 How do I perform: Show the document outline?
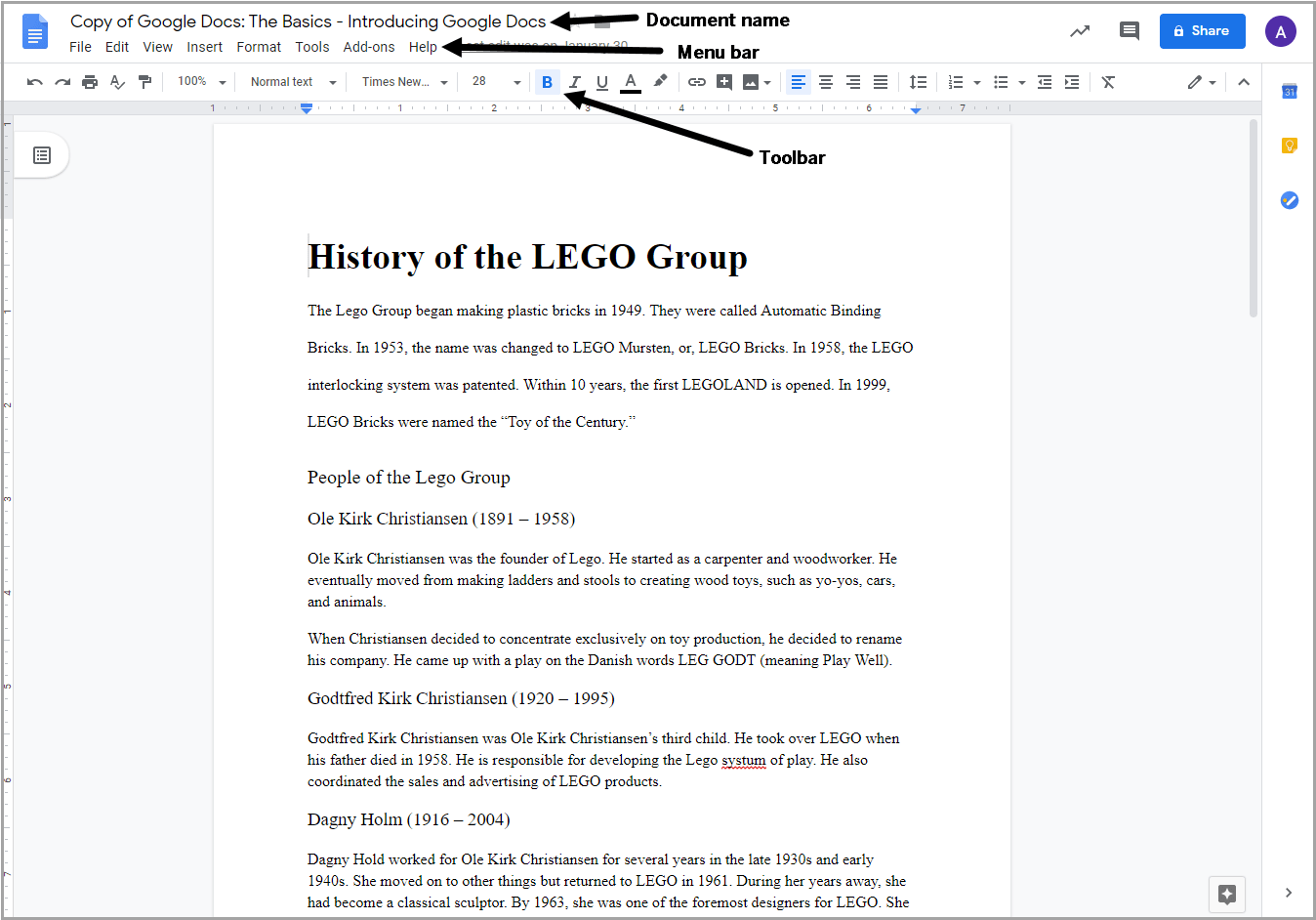42,155
